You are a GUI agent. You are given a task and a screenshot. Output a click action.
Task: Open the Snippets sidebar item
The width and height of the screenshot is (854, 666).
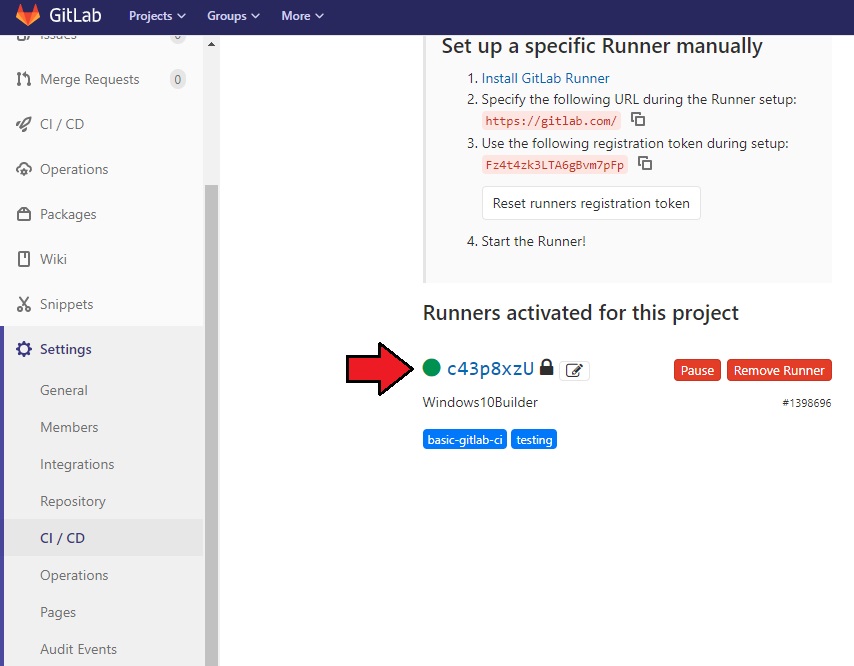[x=66, y=304]
